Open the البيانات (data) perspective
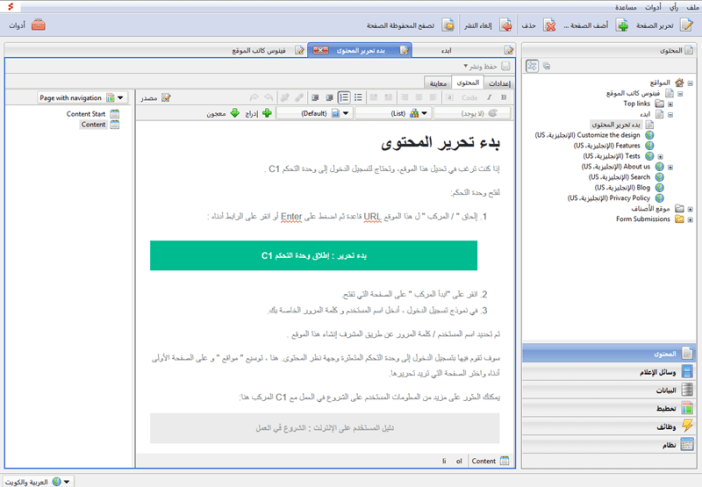702x487 pixels. click(609, 390)
